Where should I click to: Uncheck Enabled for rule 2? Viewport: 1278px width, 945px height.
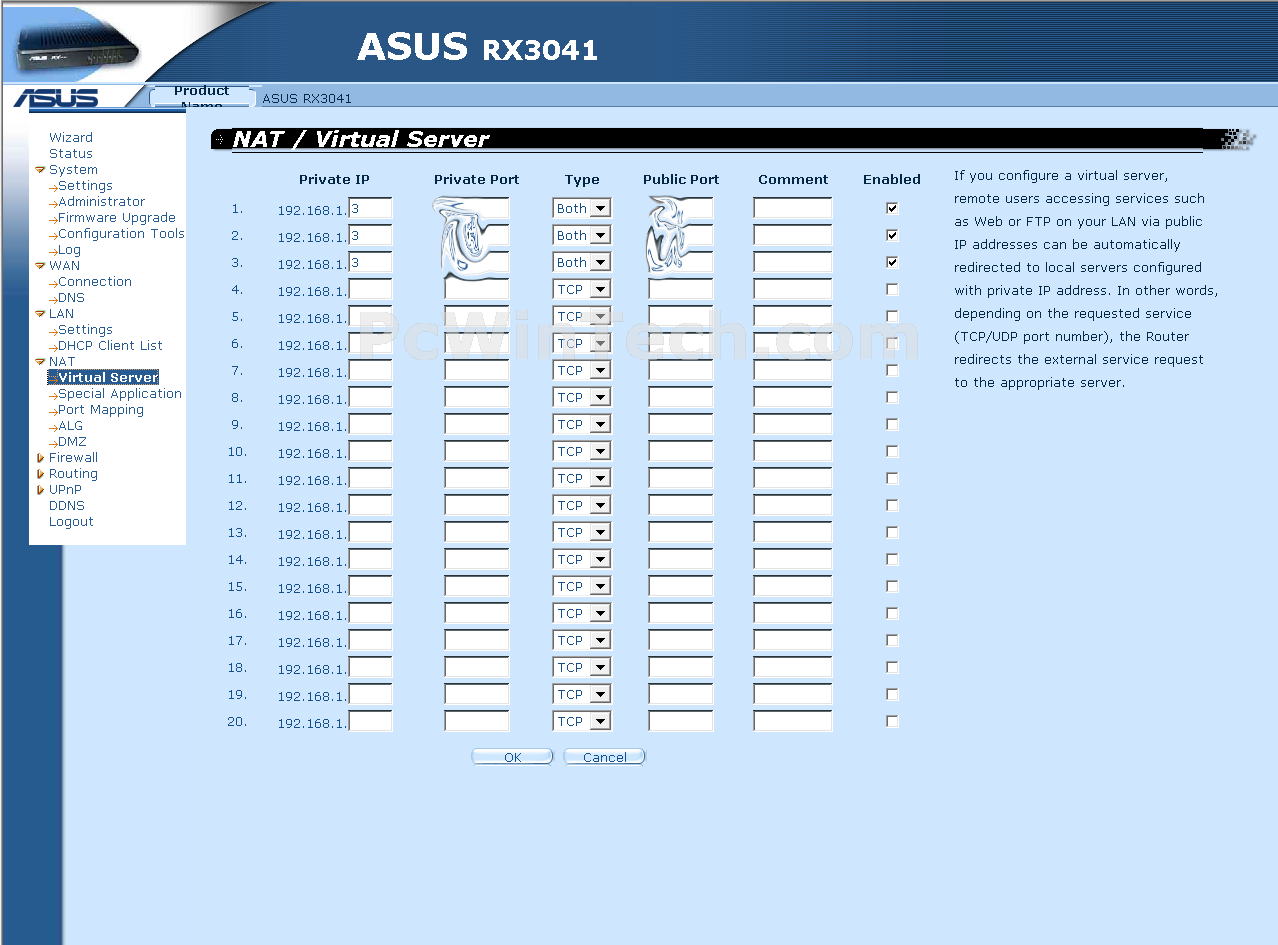tap(892, 235)
